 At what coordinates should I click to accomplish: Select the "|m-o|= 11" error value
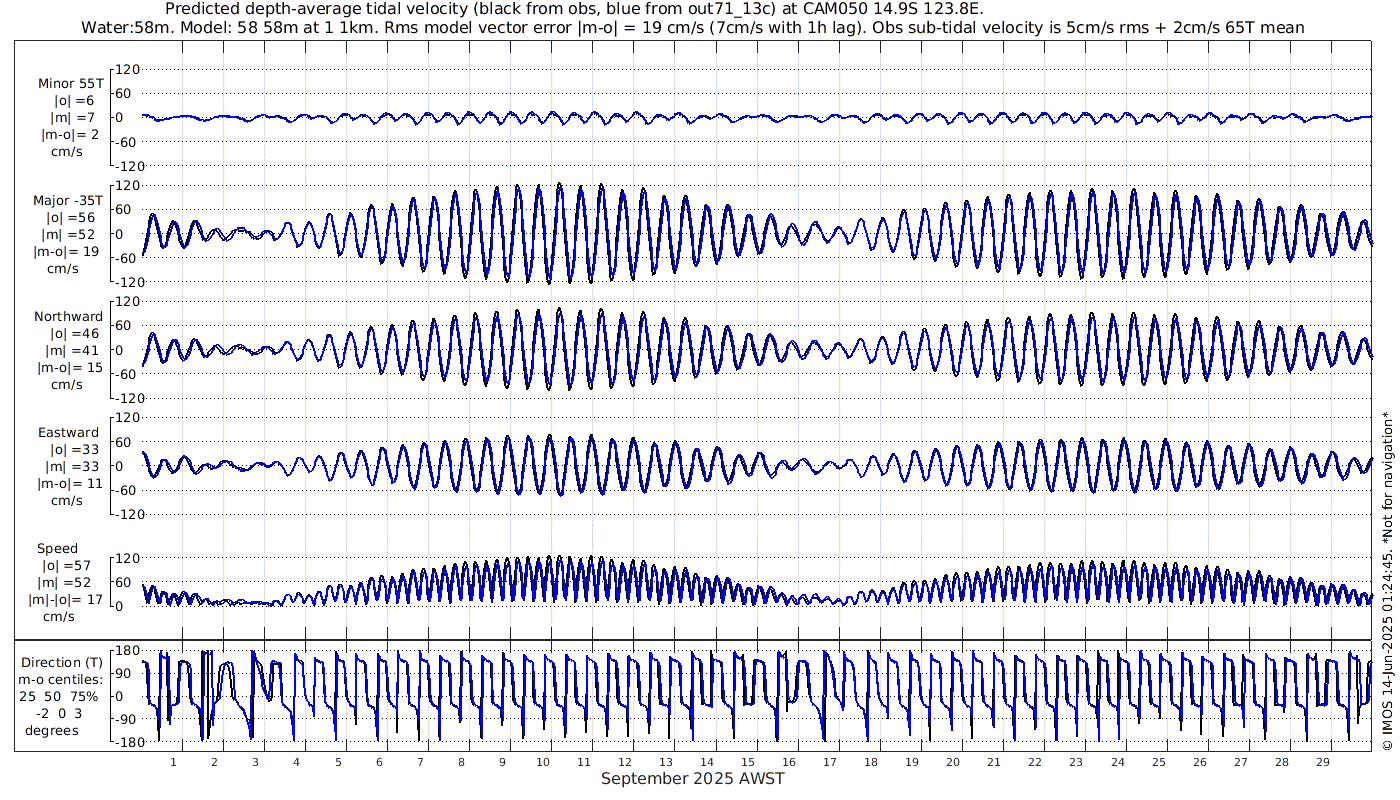[70, 484]
